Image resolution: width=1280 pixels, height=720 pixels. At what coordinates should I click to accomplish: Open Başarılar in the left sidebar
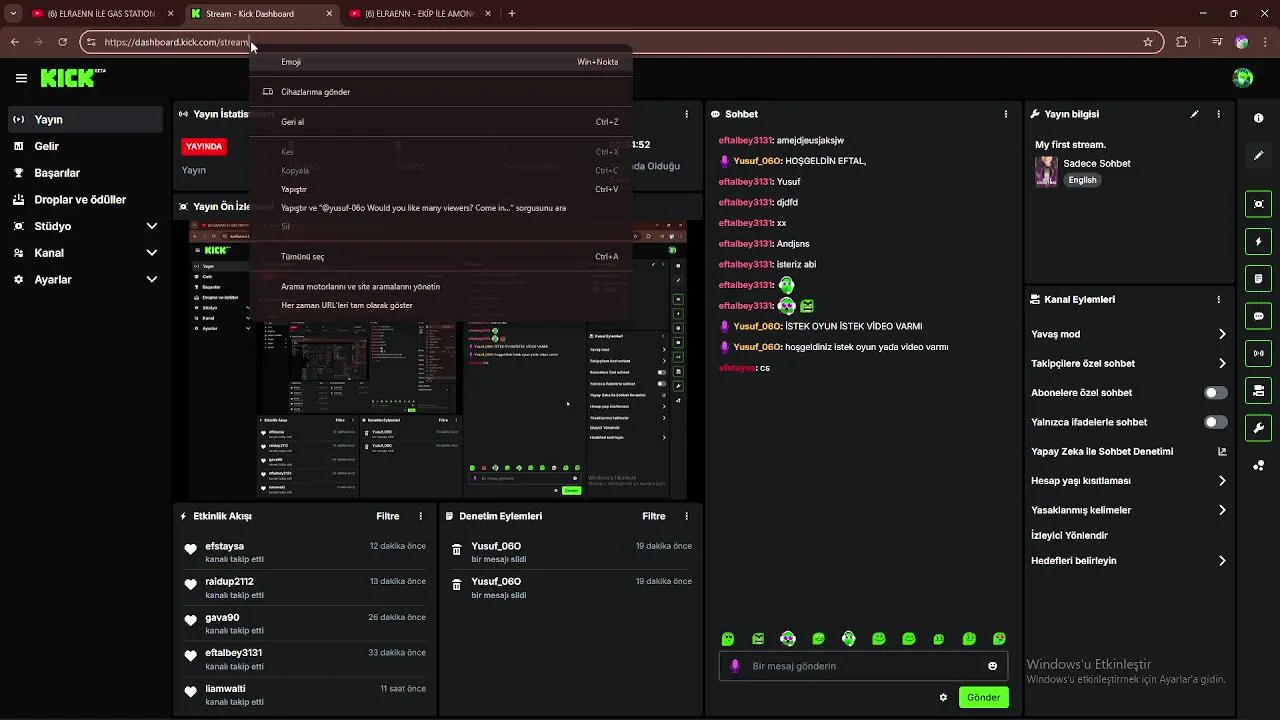(x=85, y=173)
